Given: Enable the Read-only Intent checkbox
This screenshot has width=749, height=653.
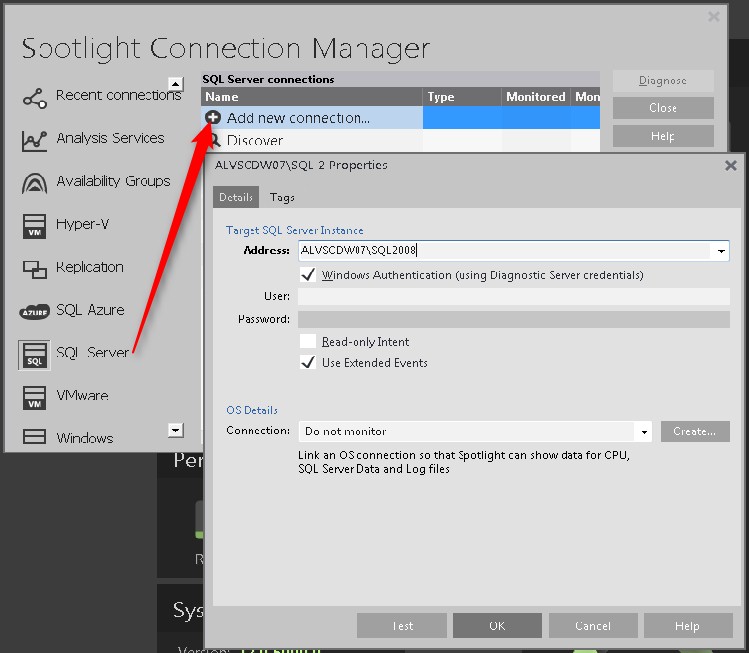Looking at the screenshot, I should (308, 342).
